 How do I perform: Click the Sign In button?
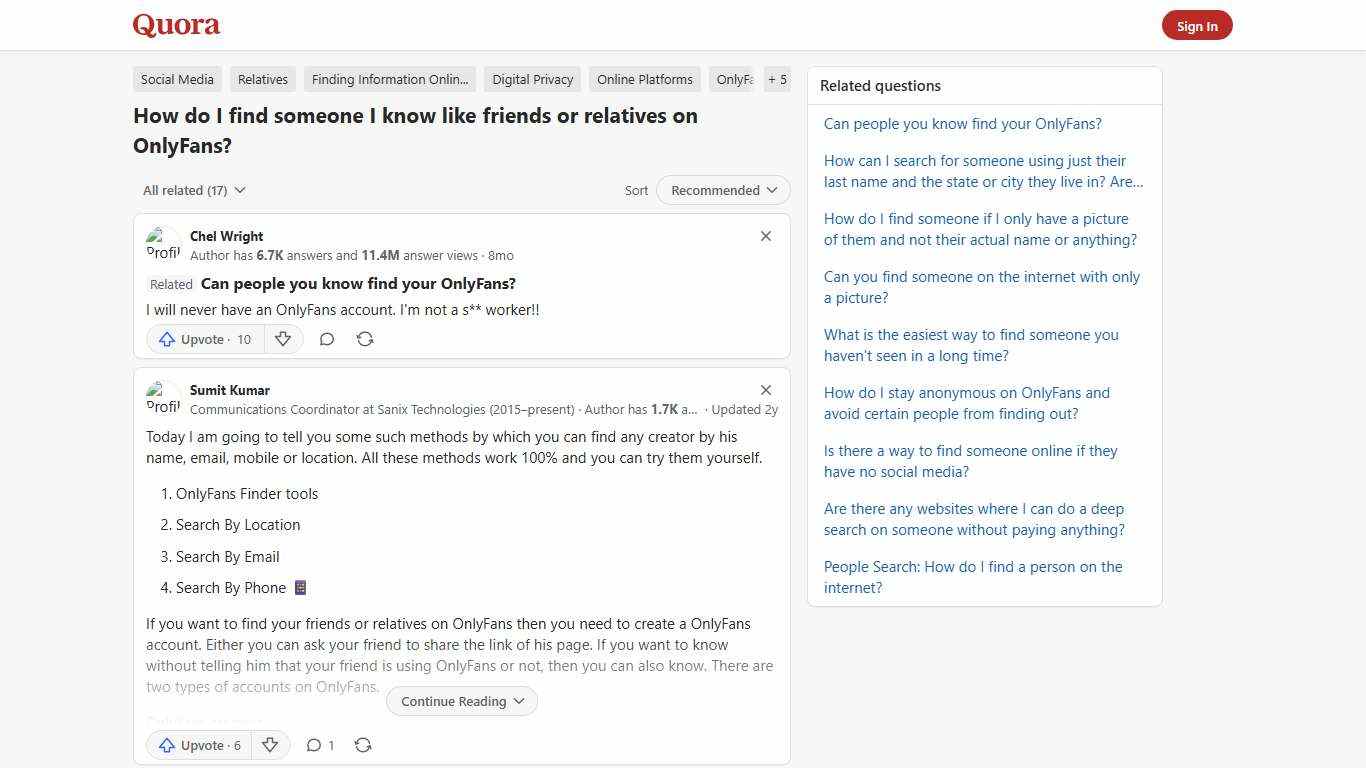tap(1197, 25)
